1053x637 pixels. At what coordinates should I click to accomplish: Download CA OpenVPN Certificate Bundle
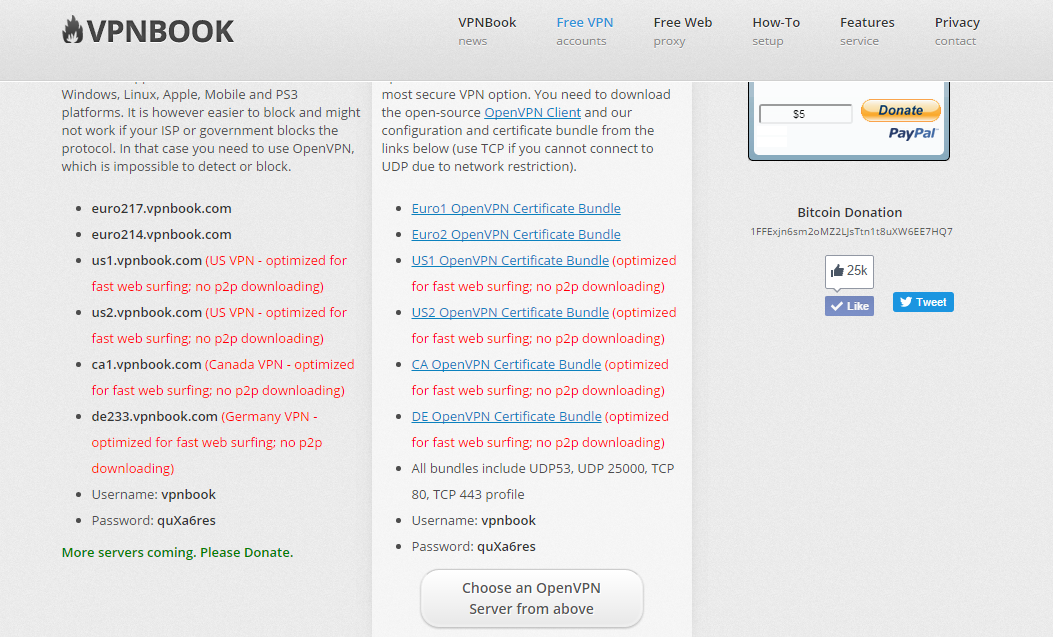tap(506, 364)
